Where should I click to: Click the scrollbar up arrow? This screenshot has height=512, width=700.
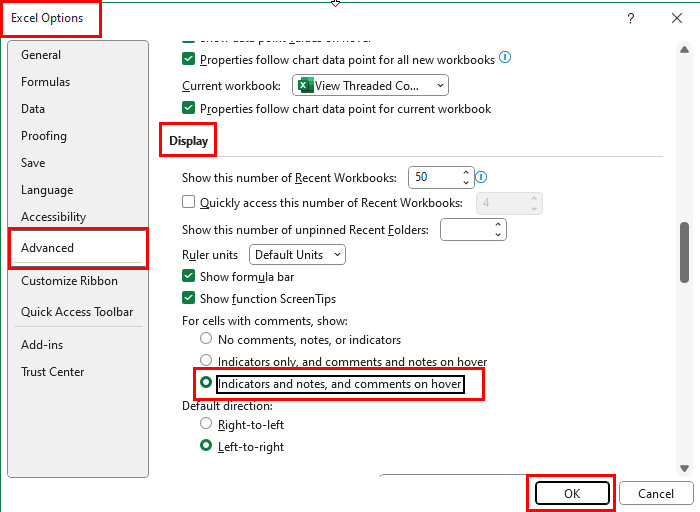tap(684, 50)
